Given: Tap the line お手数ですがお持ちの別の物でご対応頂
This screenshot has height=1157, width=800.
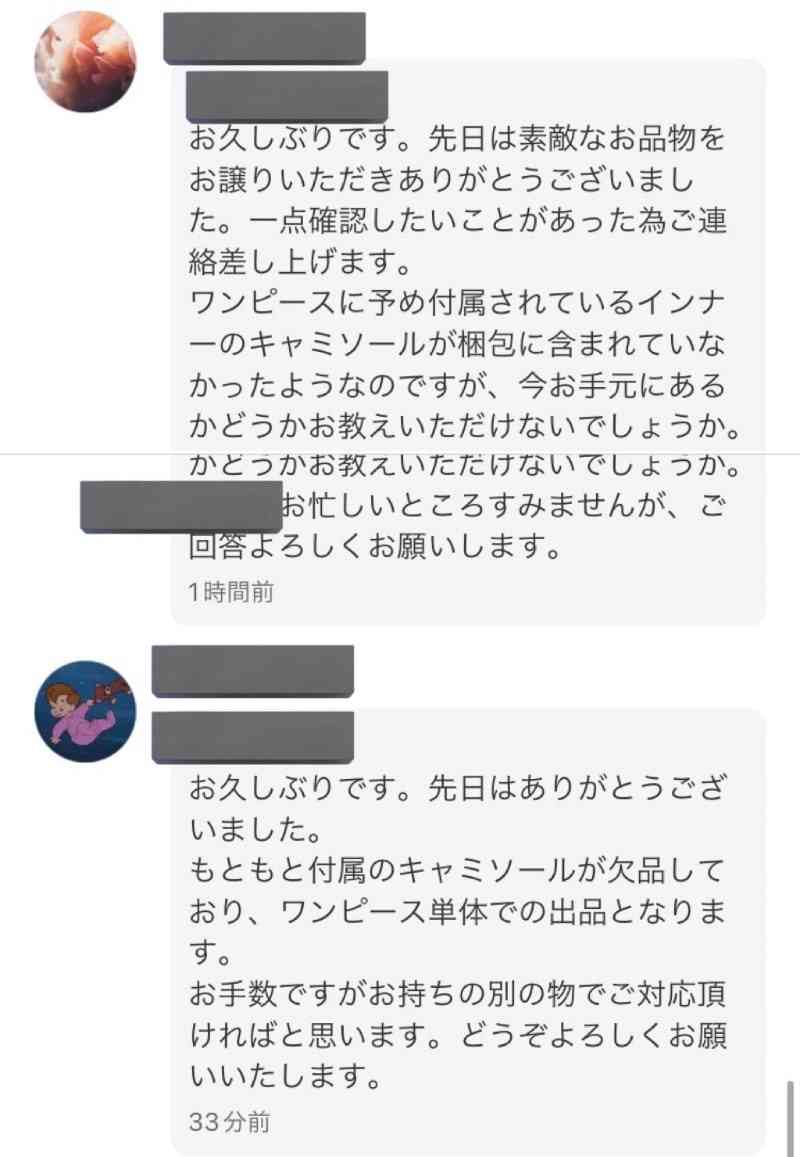Looking at the screenshot, I should (458, 994).
